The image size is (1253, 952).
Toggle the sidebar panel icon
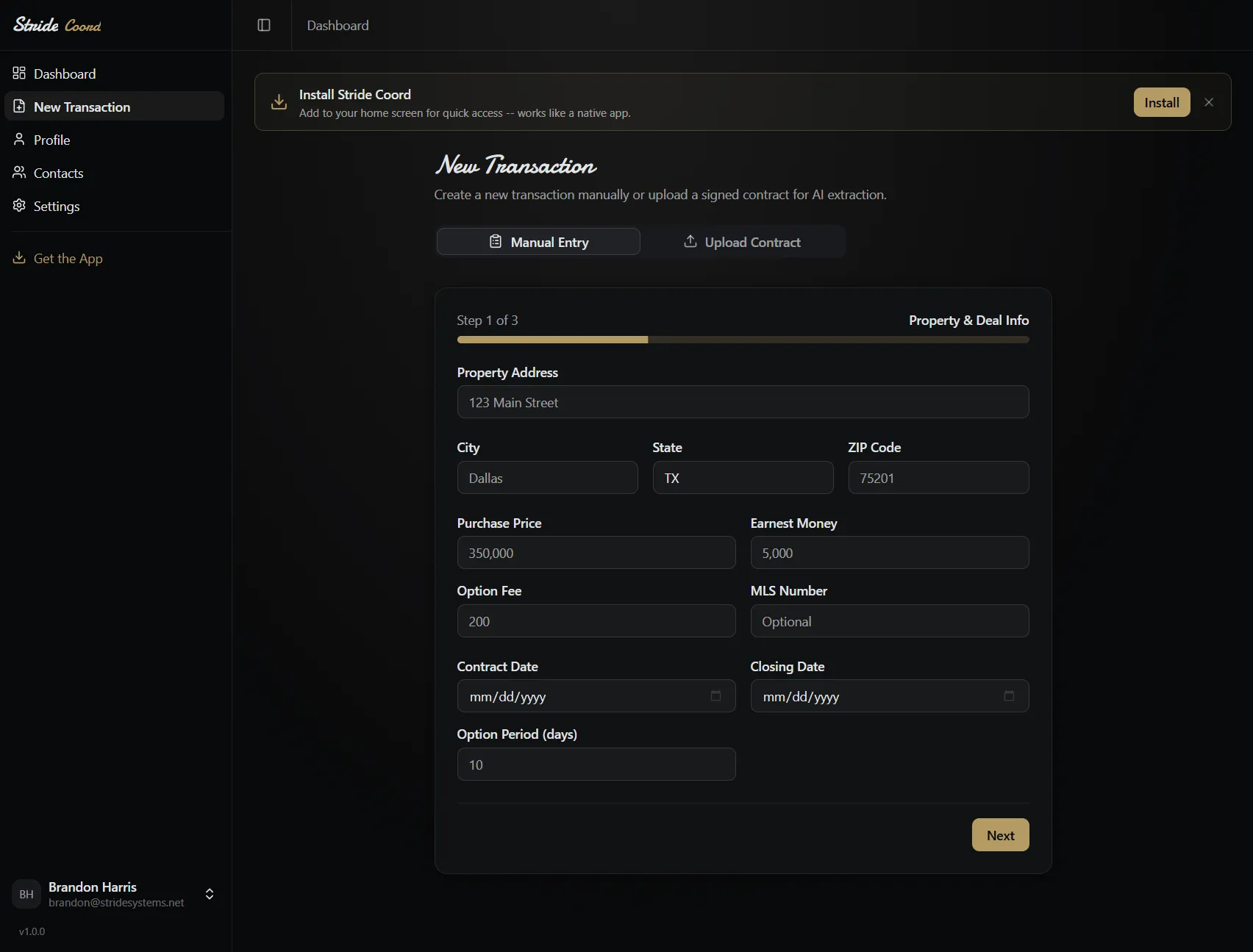coord(263,24)
